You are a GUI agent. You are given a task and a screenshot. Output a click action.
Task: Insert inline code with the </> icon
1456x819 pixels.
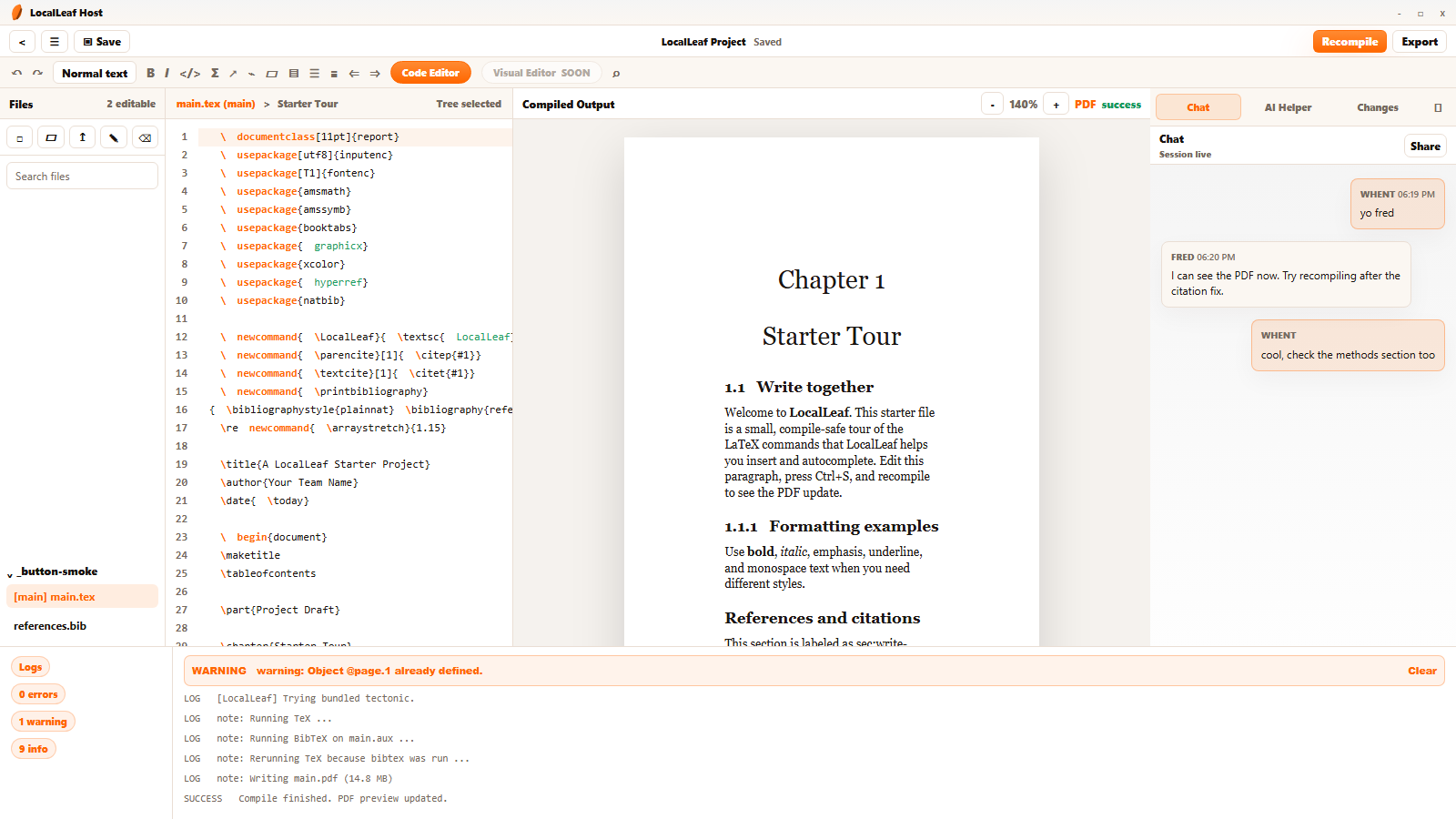point(190,73)
